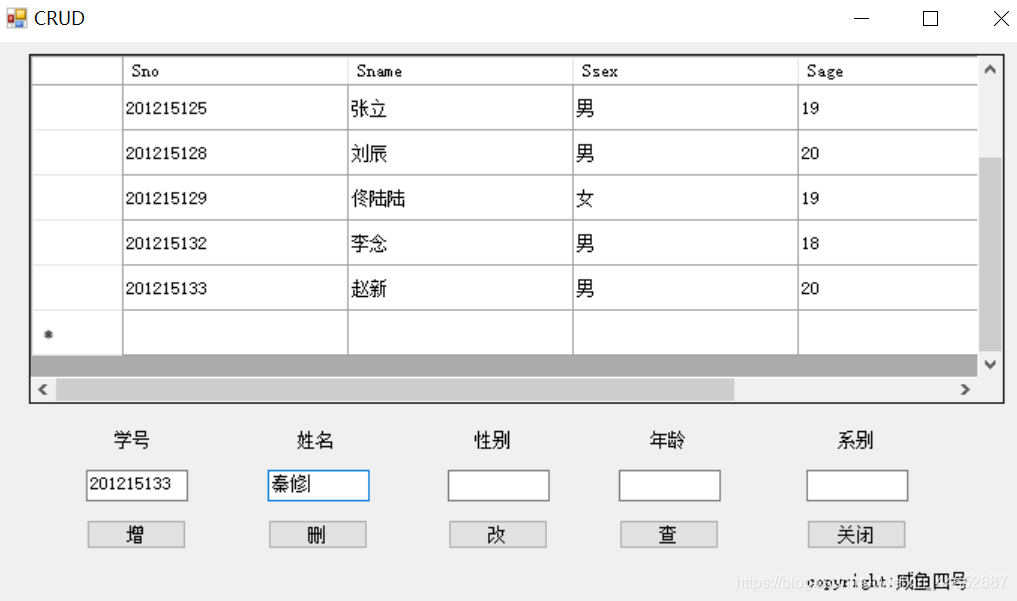Click empty Sno cell in new row
The image size is (1017, 601).
coord(235,333)
